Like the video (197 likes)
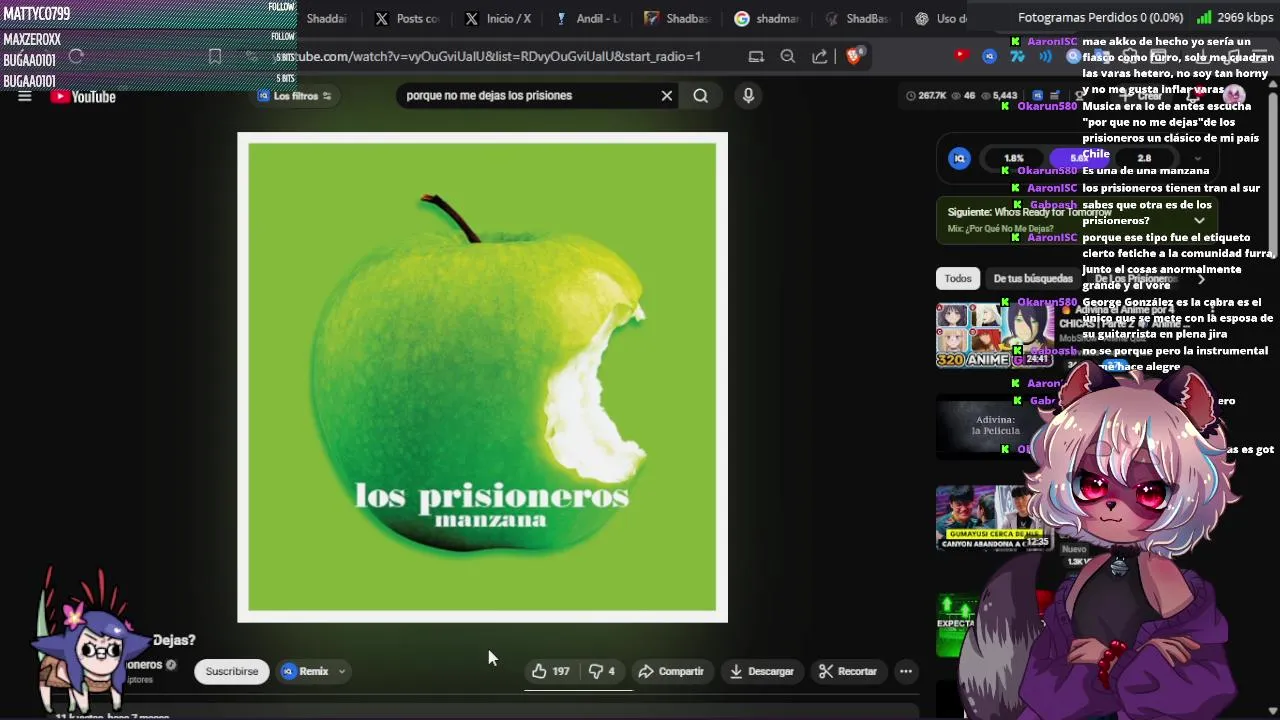1280x720 pixels. click(551, 671)
